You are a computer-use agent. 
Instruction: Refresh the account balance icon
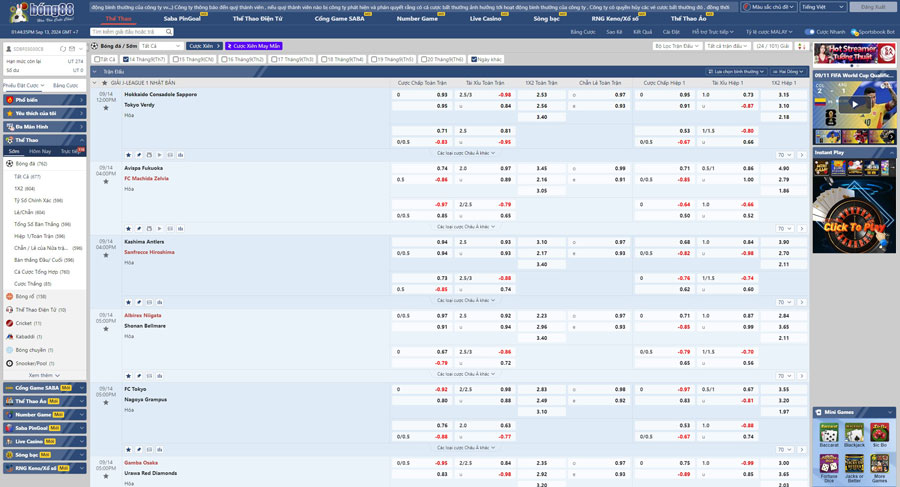pos(63,49)
